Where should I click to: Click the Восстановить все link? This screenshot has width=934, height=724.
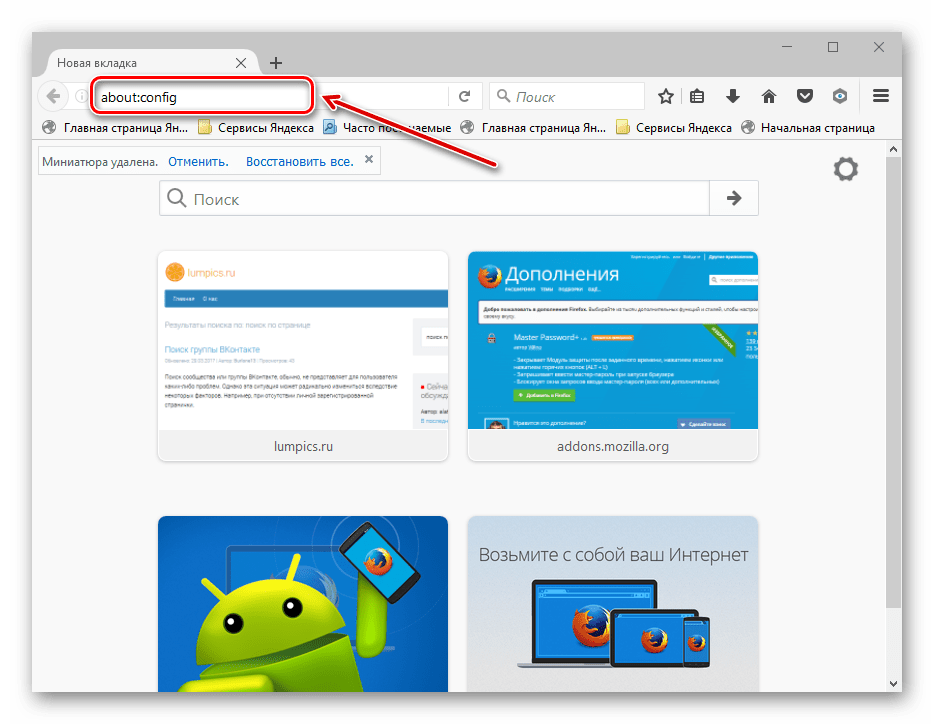pyautogui.click(x=300, y=161)
